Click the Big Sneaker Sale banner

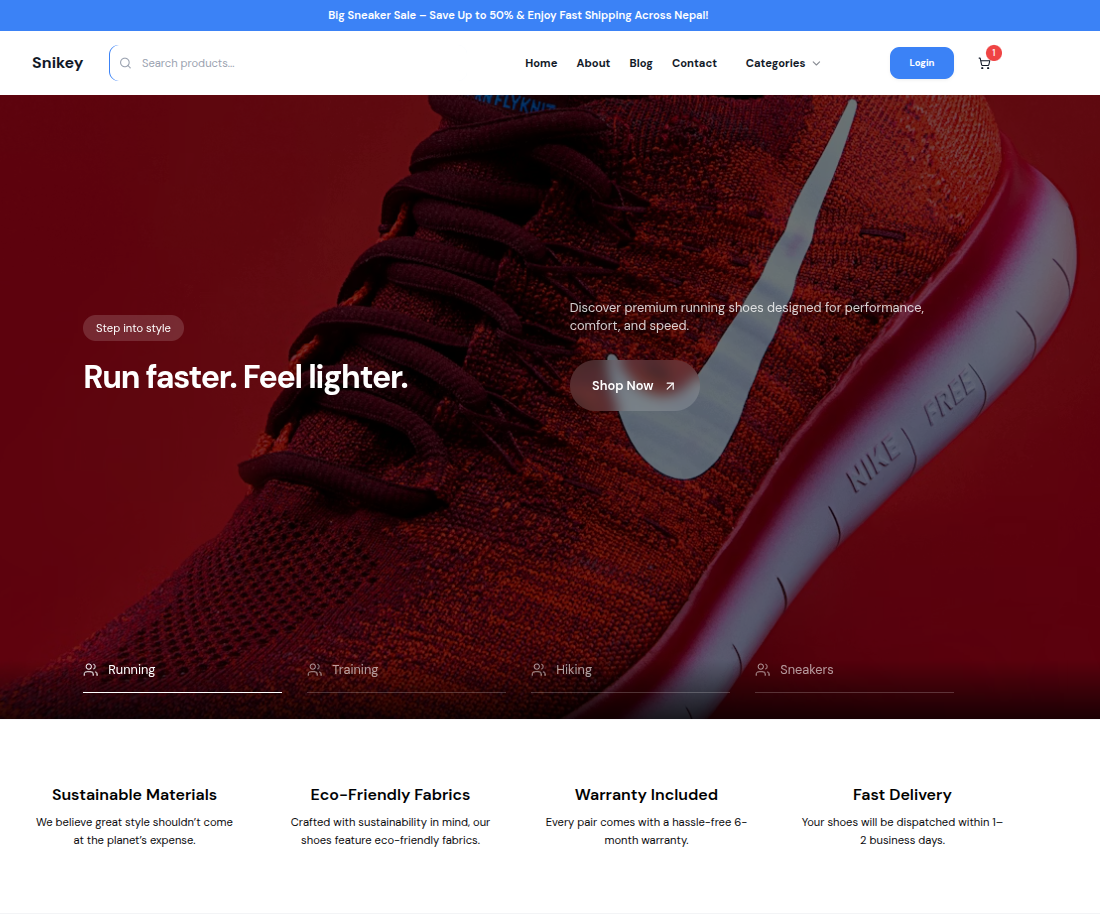[x=518, y=15]
